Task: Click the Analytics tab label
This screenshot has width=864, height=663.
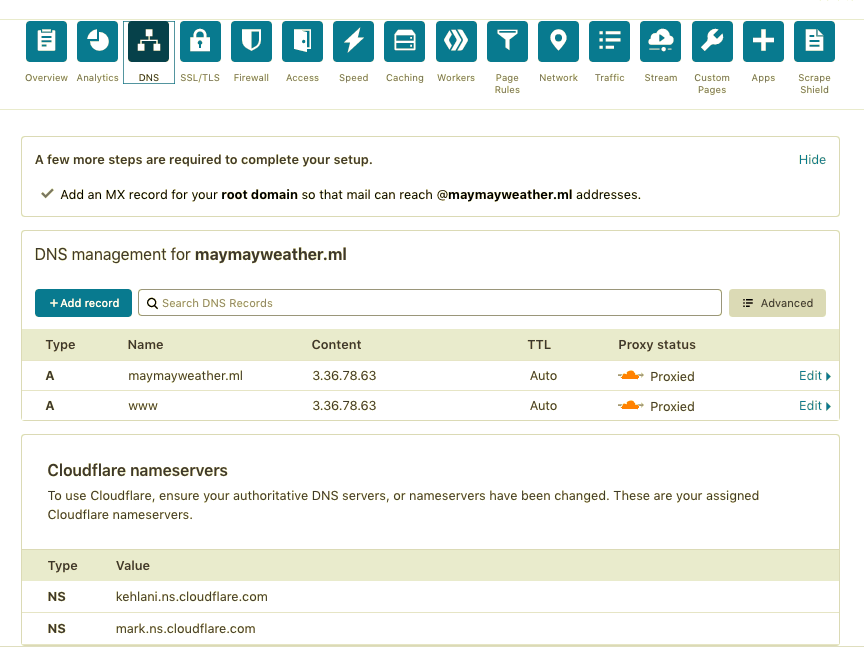Action: coord(98,78)
